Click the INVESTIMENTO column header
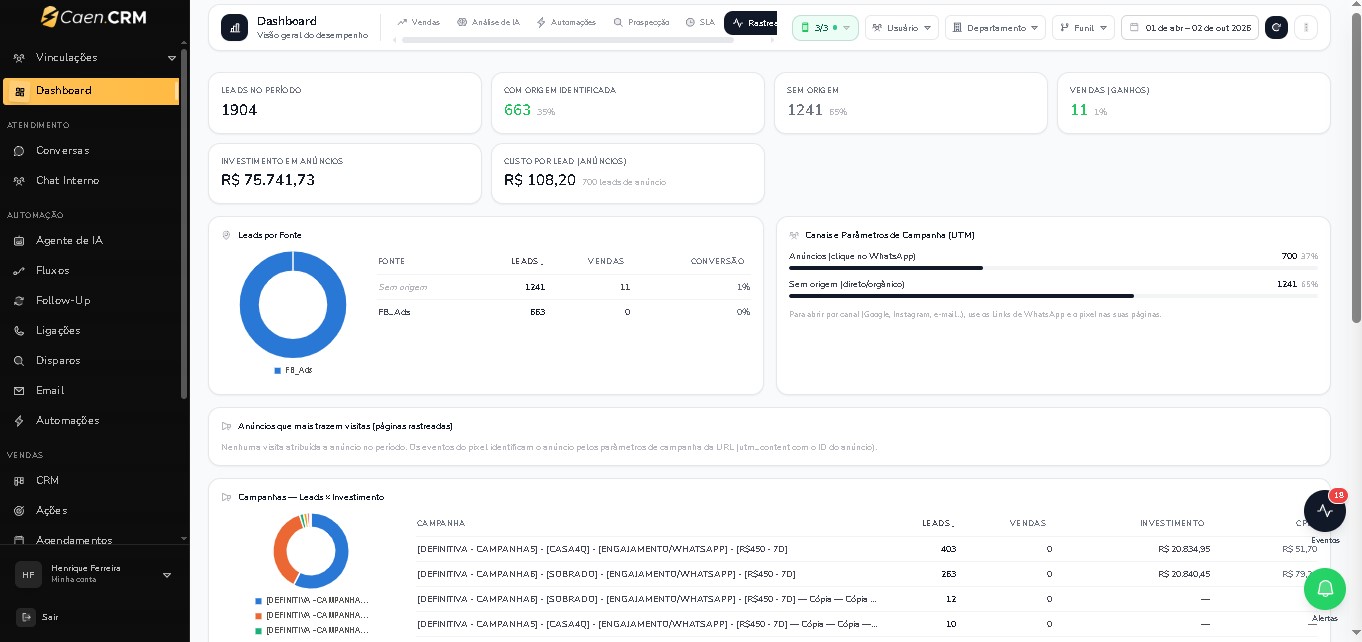Viewport: 1362px width, 642px height. [1172, 523]
